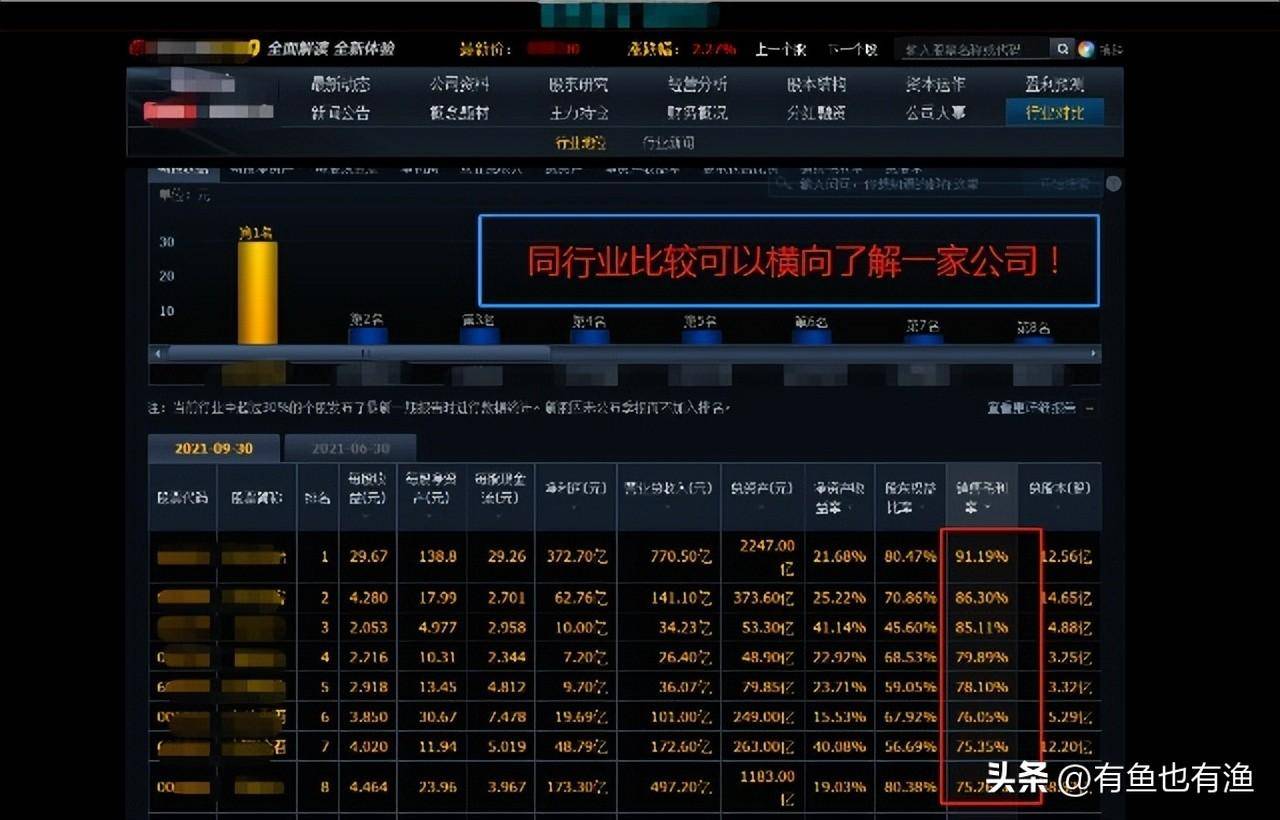The image size is (1280, 820).
Task: Open the 股本结构 tab
Action: [x=816, y=85]
